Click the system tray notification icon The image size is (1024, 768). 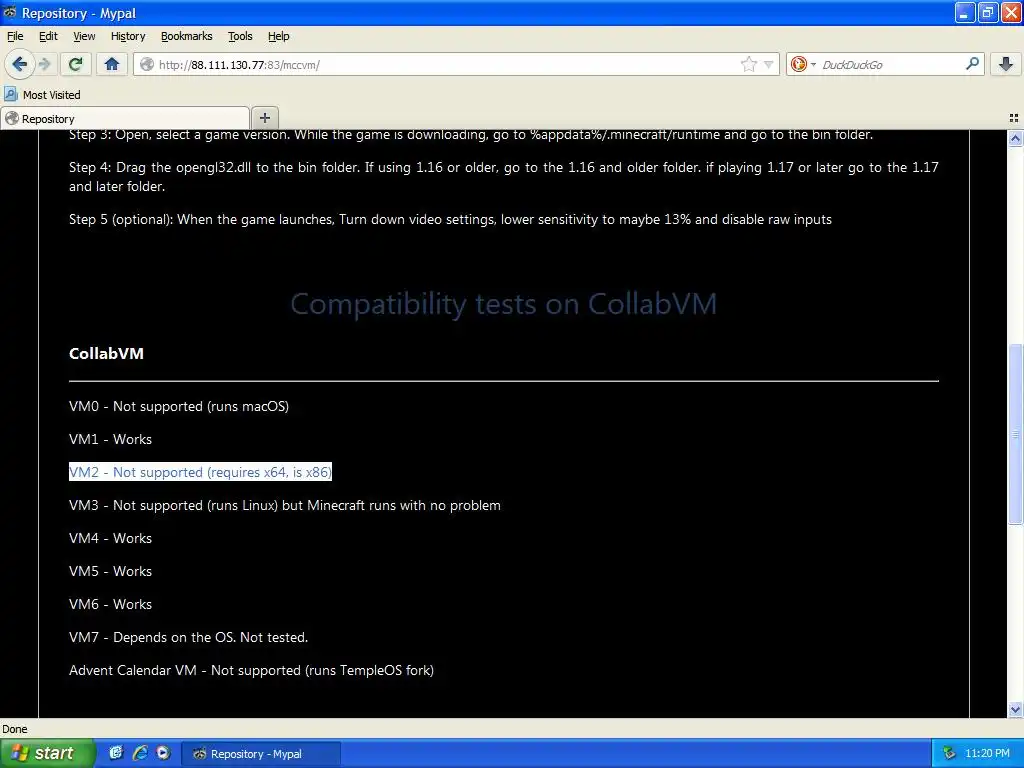click(x=949, y=753)
